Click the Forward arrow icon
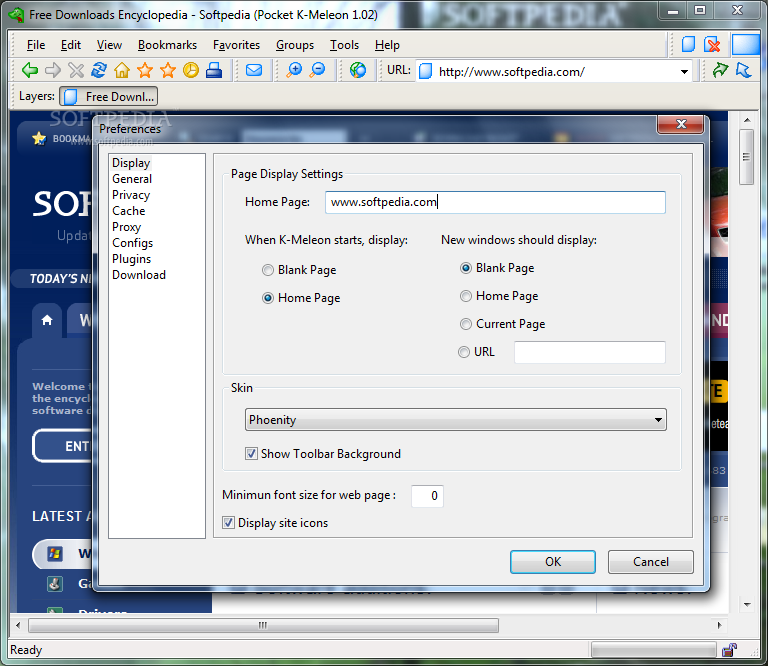 click(x=53, y=71)
